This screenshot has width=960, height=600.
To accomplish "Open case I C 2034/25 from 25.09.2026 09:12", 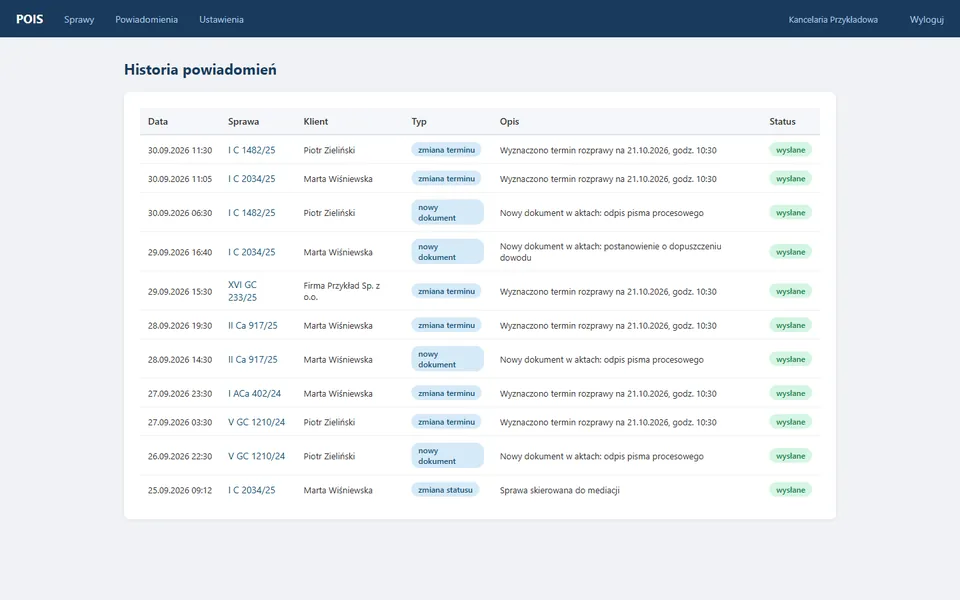I will coord(252,490).
